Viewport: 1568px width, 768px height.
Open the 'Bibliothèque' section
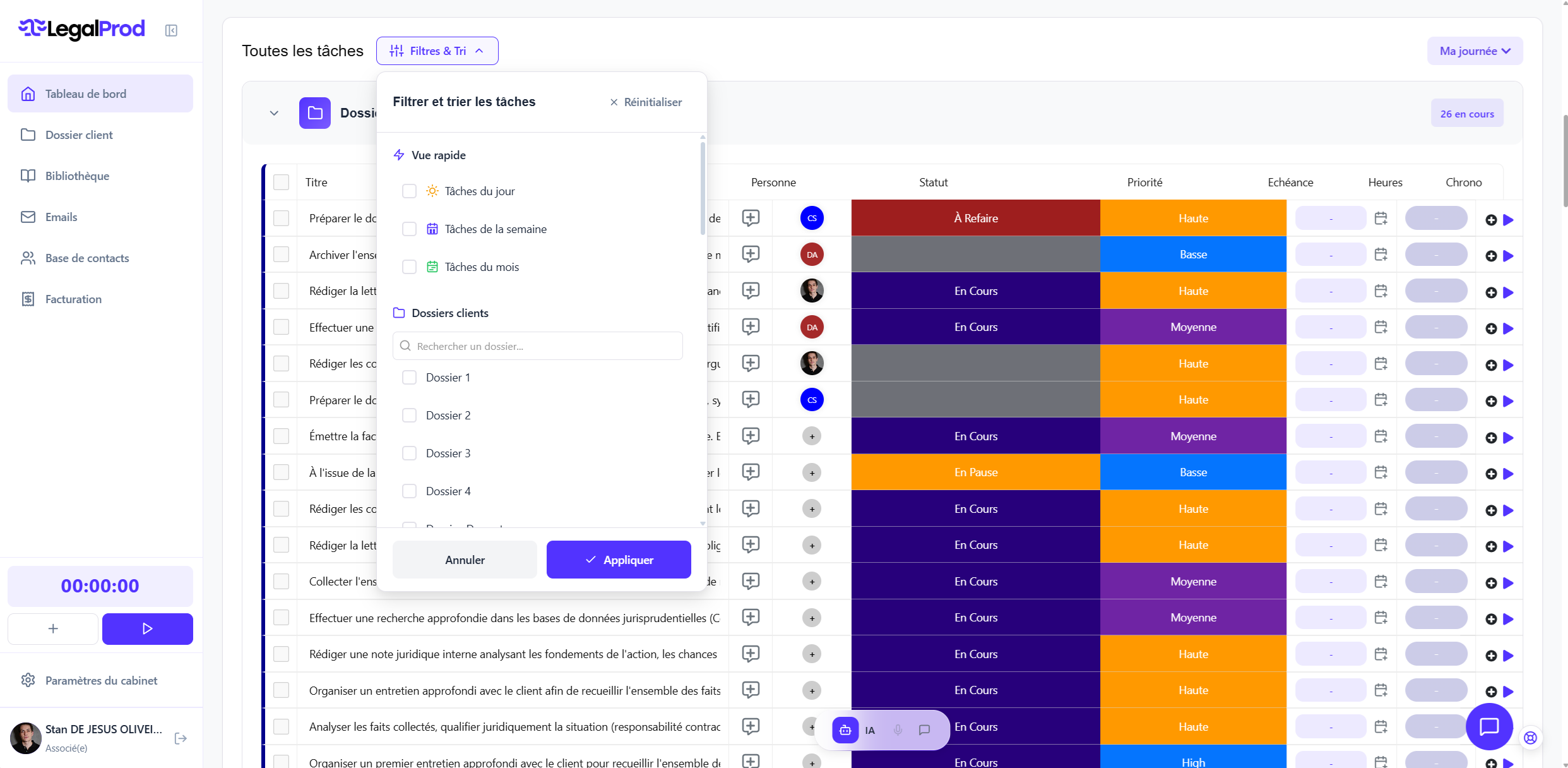77,176
